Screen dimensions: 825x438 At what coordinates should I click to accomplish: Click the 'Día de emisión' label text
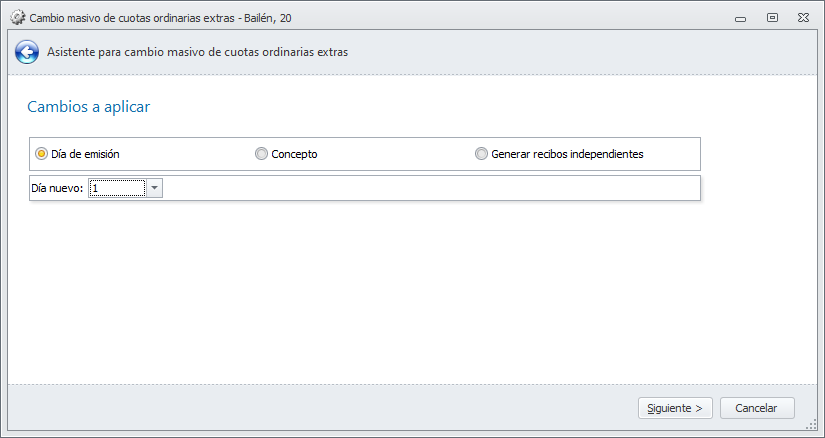85,154
